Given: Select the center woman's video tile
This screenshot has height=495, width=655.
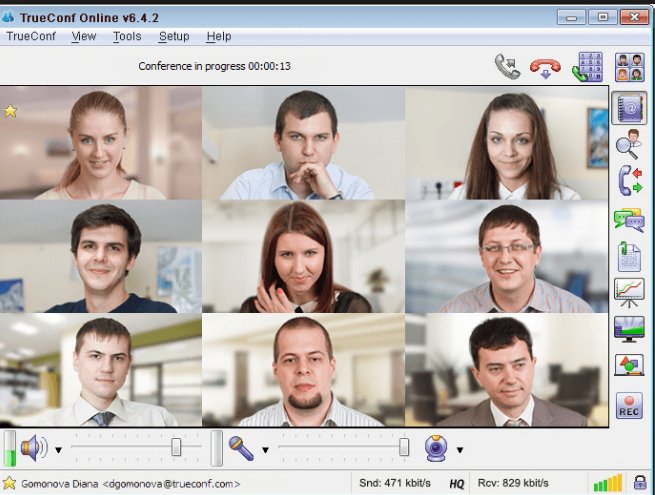Looking at the screenshot, I should coord(303,257).
